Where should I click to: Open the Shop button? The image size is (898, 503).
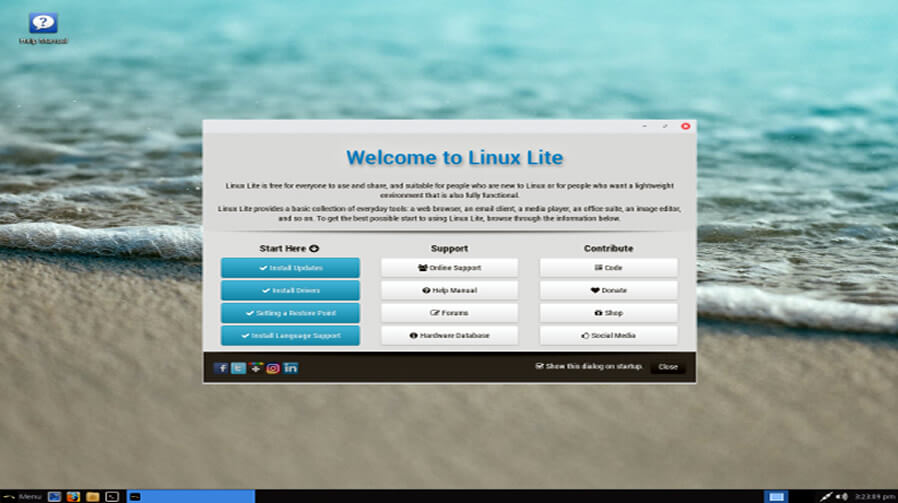(x=608, y=313)
